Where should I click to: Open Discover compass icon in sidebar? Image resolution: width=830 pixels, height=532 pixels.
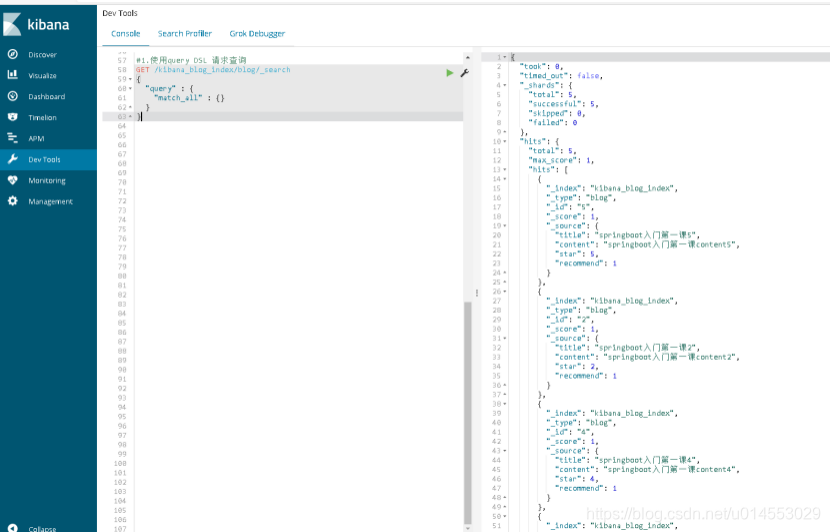tap(13, 54)
